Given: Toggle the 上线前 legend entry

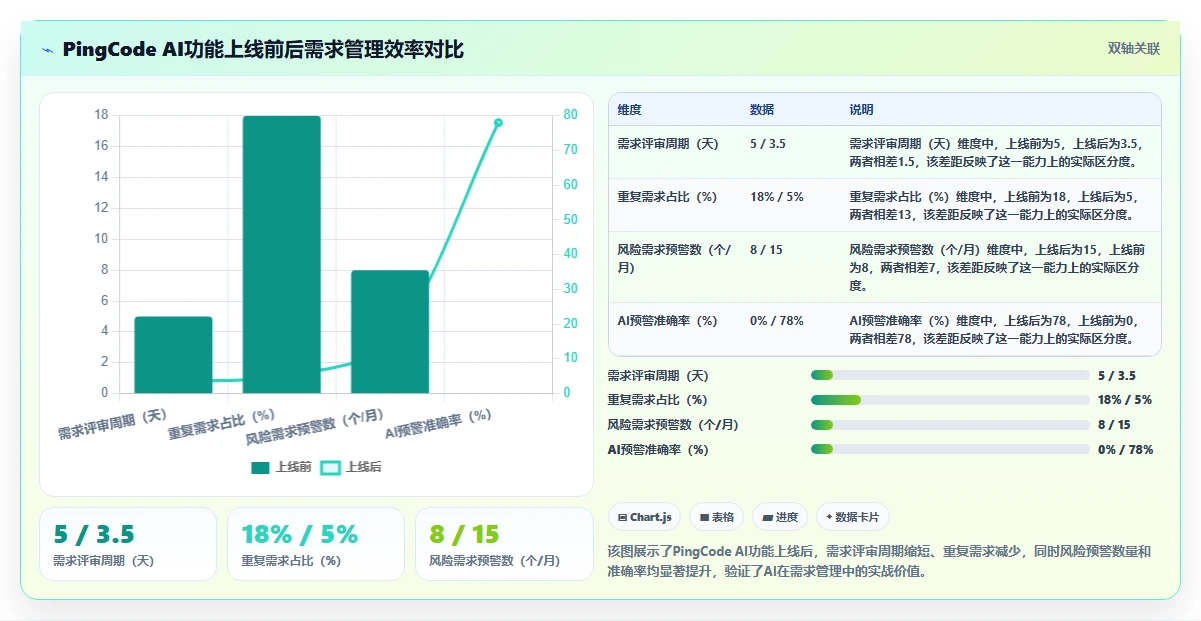Looking at the screenshot, I should pos(281,467).
